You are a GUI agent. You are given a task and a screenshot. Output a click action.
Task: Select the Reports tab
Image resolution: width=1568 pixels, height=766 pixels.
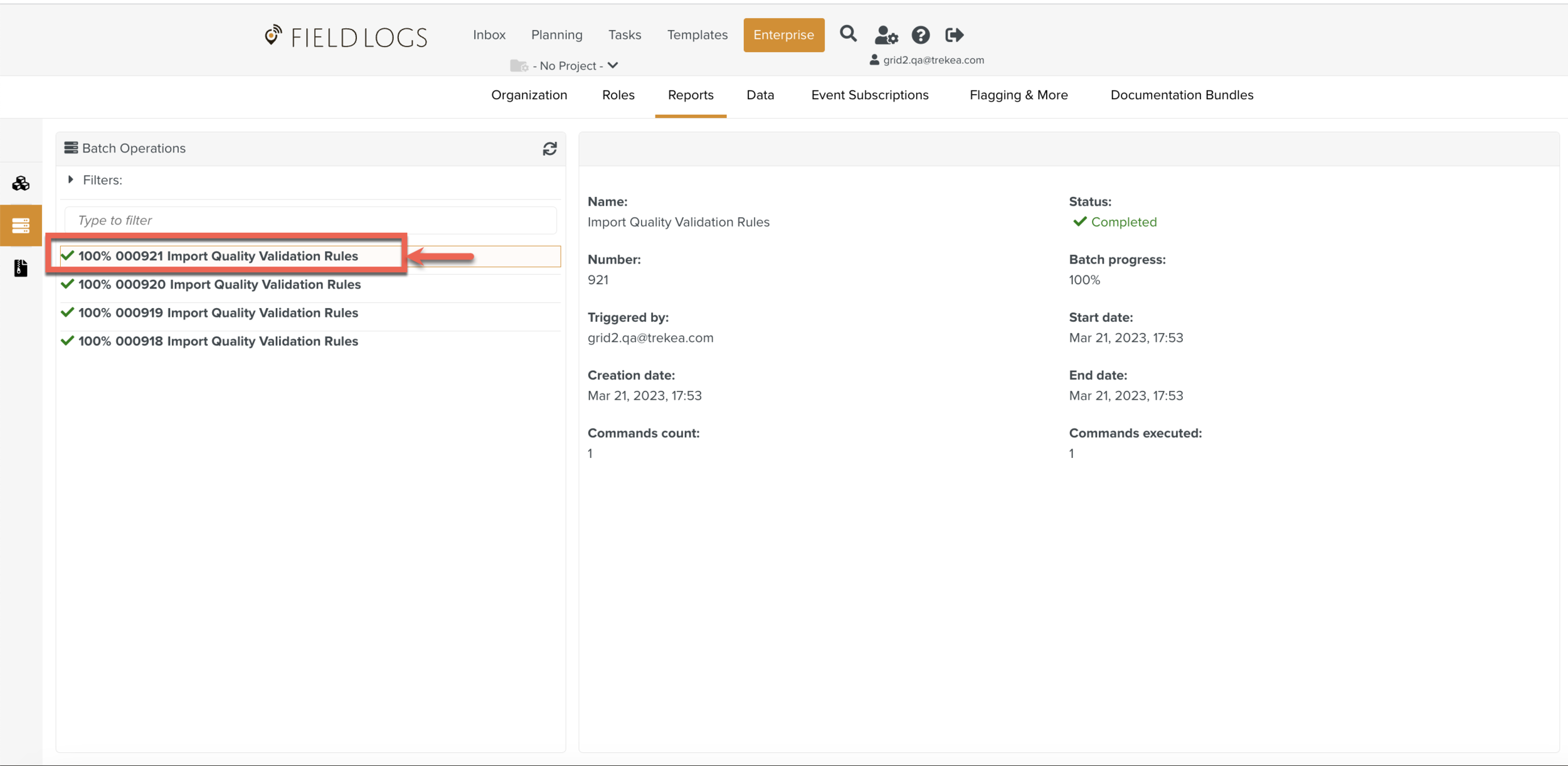pyautogui.click(x=691, y=95)
